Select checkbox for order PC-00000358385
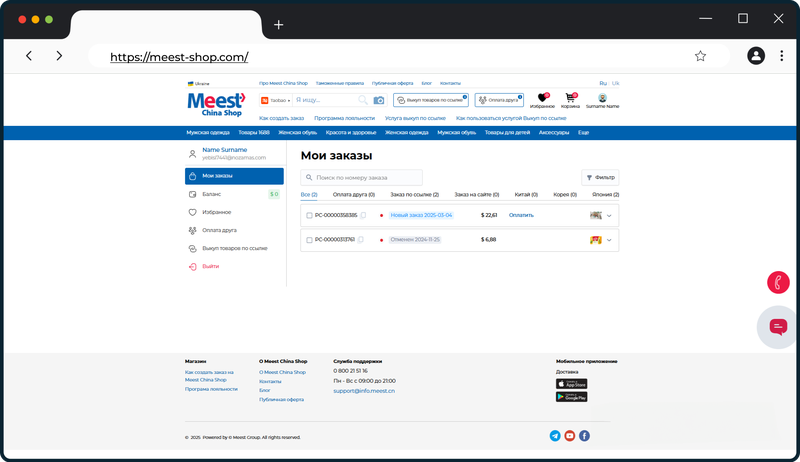 (309, 216)
